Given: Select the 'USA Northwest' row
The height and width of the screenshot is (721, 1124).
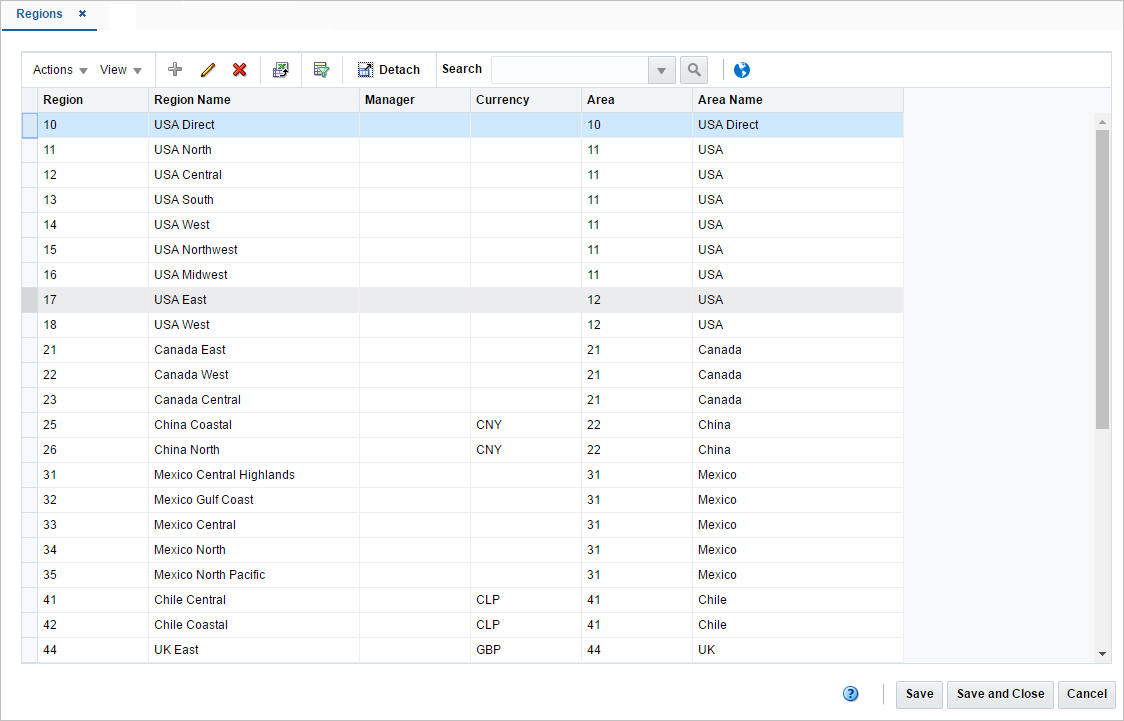Looking at the screenshot, I should [x=462, y=249].
